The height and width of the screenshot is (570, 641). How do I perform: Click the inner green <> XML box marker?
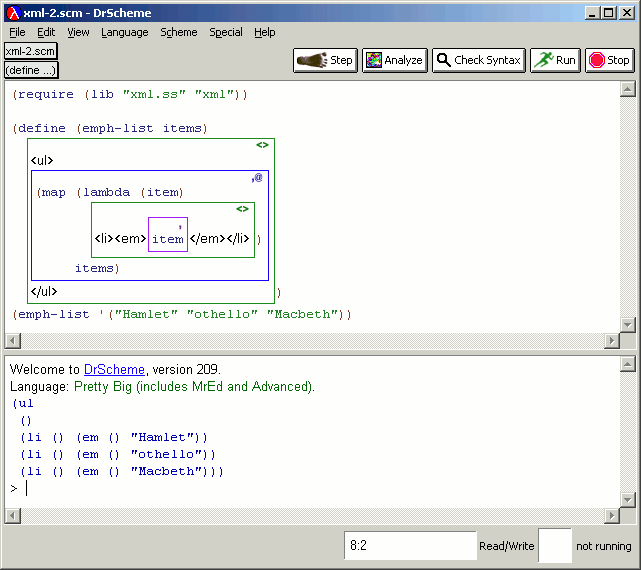pos(242,209)
